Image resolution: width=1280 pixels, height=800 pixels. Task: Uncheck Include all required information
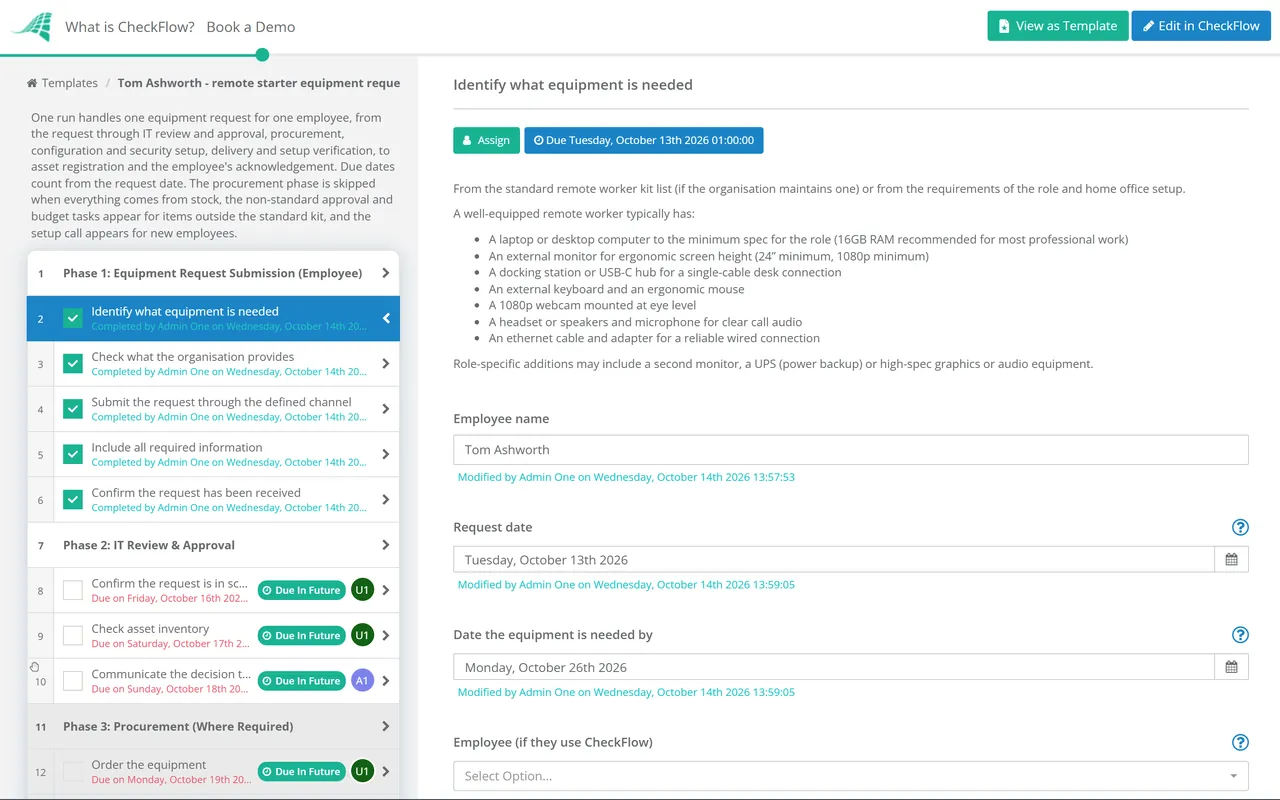coord(73,455)
